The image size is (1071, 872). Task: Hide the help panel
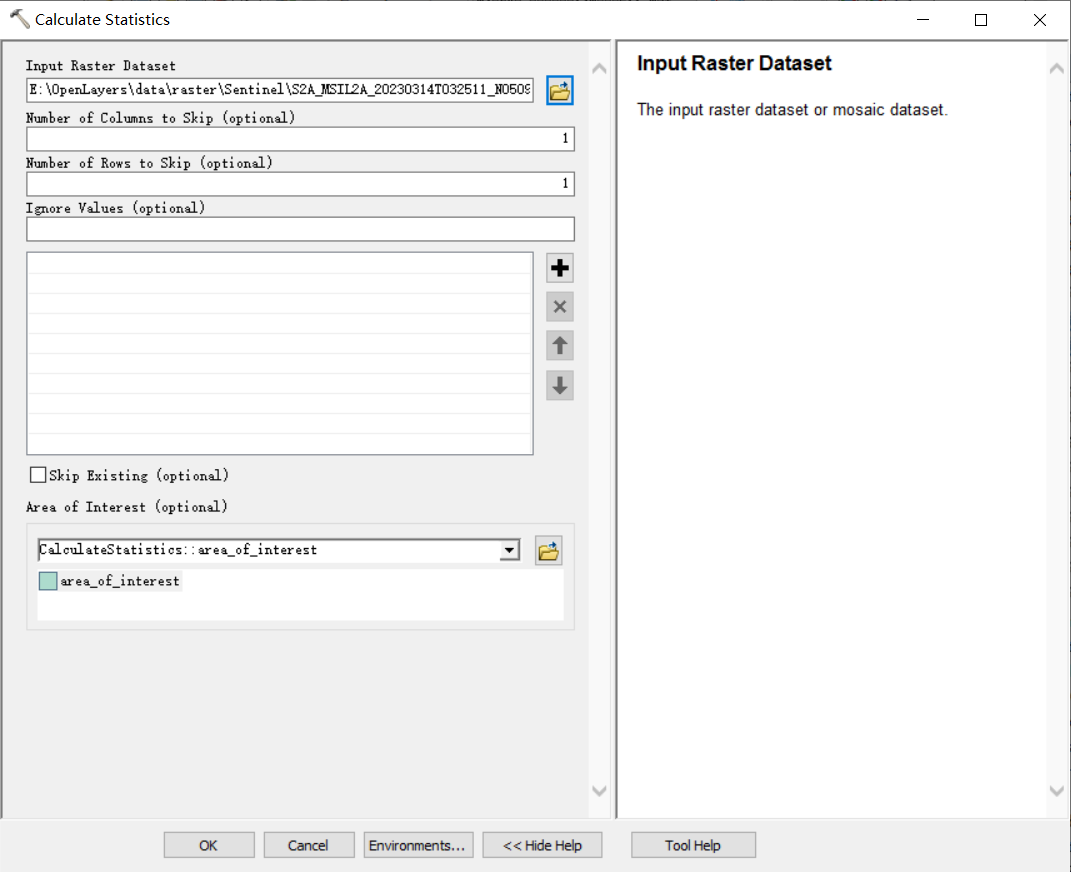click(542, 845)
